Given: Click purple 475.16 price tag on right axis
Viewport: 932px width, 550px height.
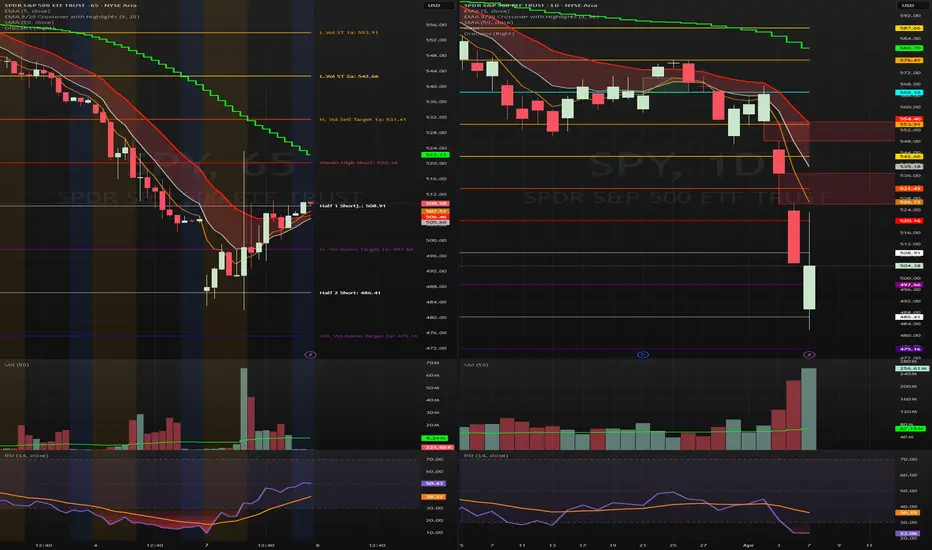Looking at the screenshot, I should click(x=909, y=349).
